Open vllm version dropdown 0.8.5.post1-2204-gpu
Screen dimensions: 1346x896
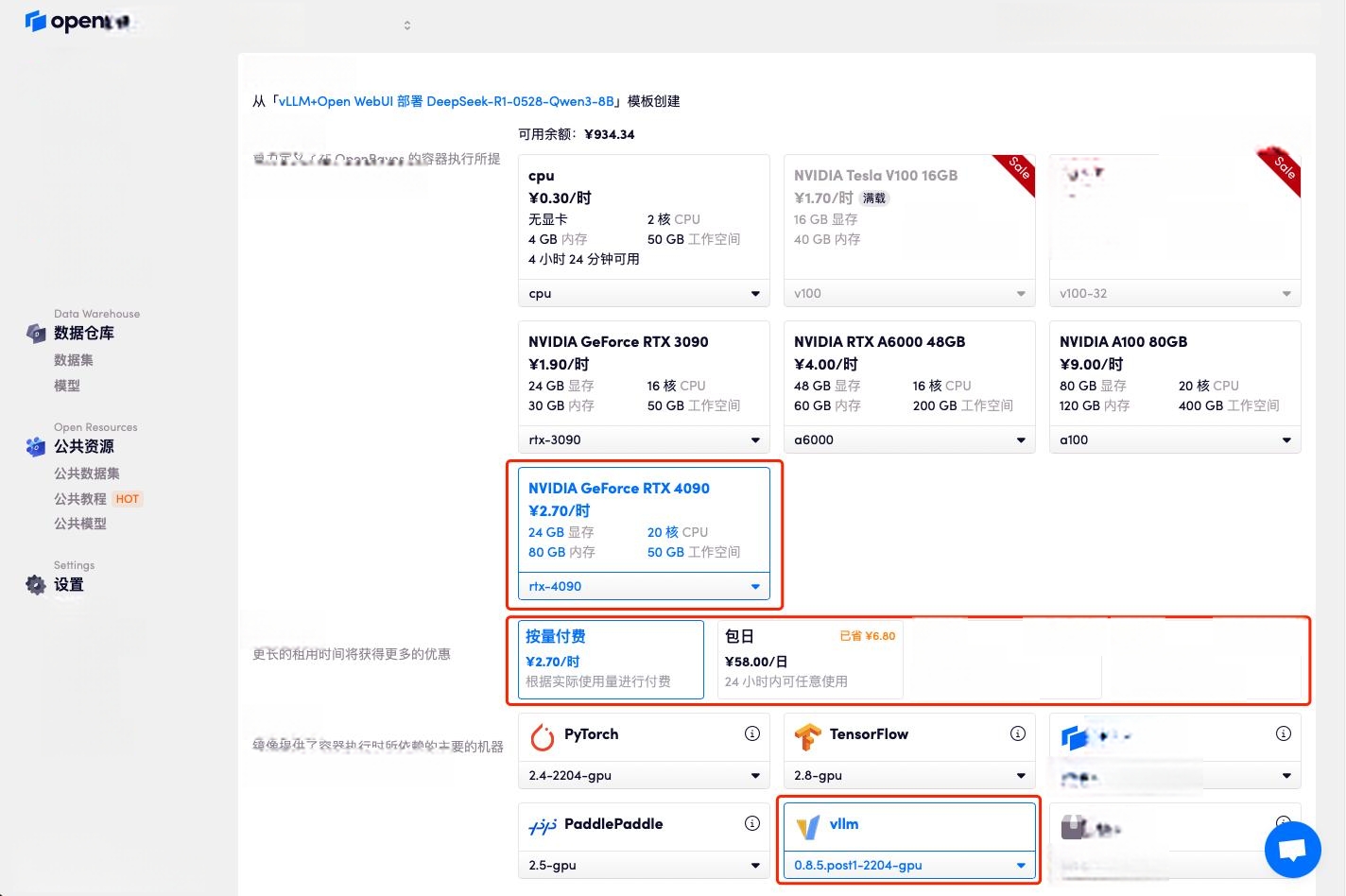tap(909, 865)
